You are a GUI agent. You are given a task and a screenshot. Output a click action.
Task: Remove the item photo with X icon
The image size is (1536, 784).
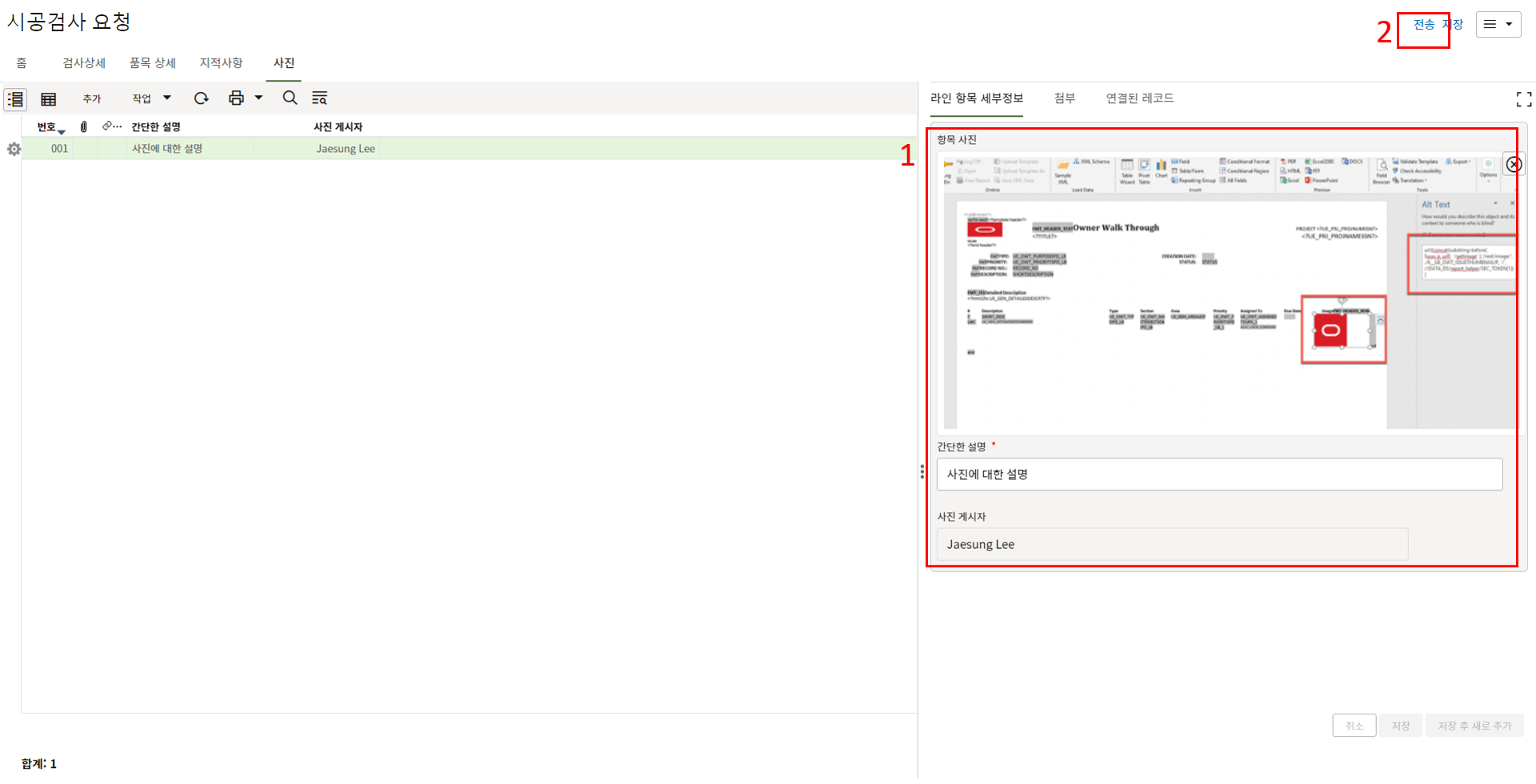pos(1514,164)
